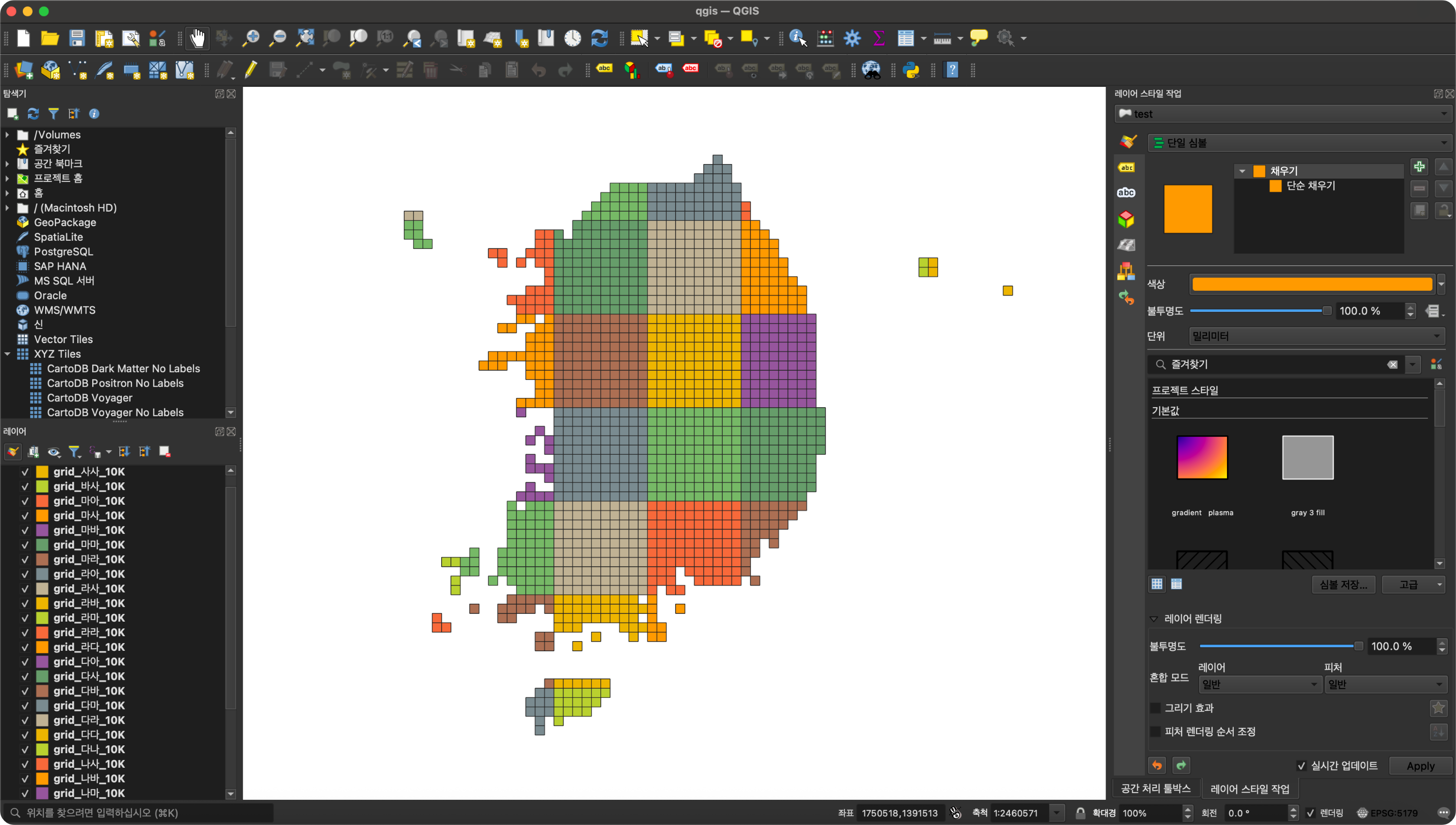Open the 단일 심볼 renderer dropdown
Image resolution: width=1456 pixels, height=825 pixels.
pos(1300,143)
